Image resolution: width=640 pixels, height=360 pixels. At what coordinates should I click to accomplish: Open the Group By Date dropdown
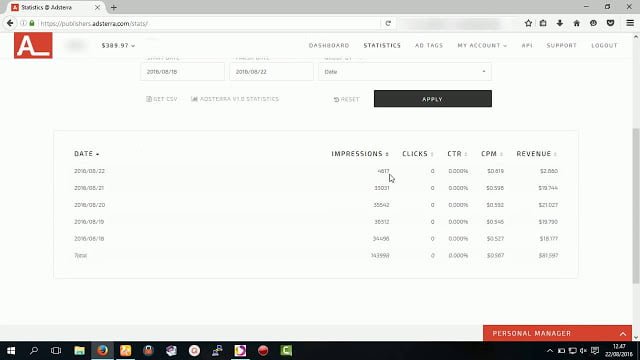(404, 72)
